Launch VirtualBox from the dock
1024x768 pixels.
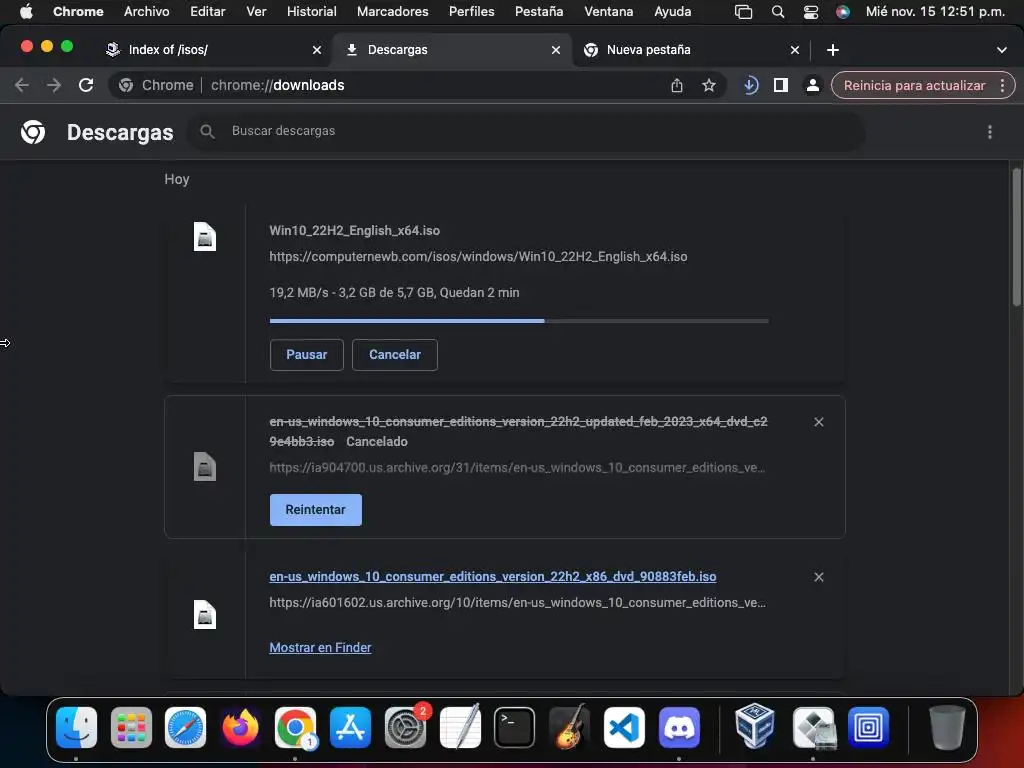(x=755, y=727)
